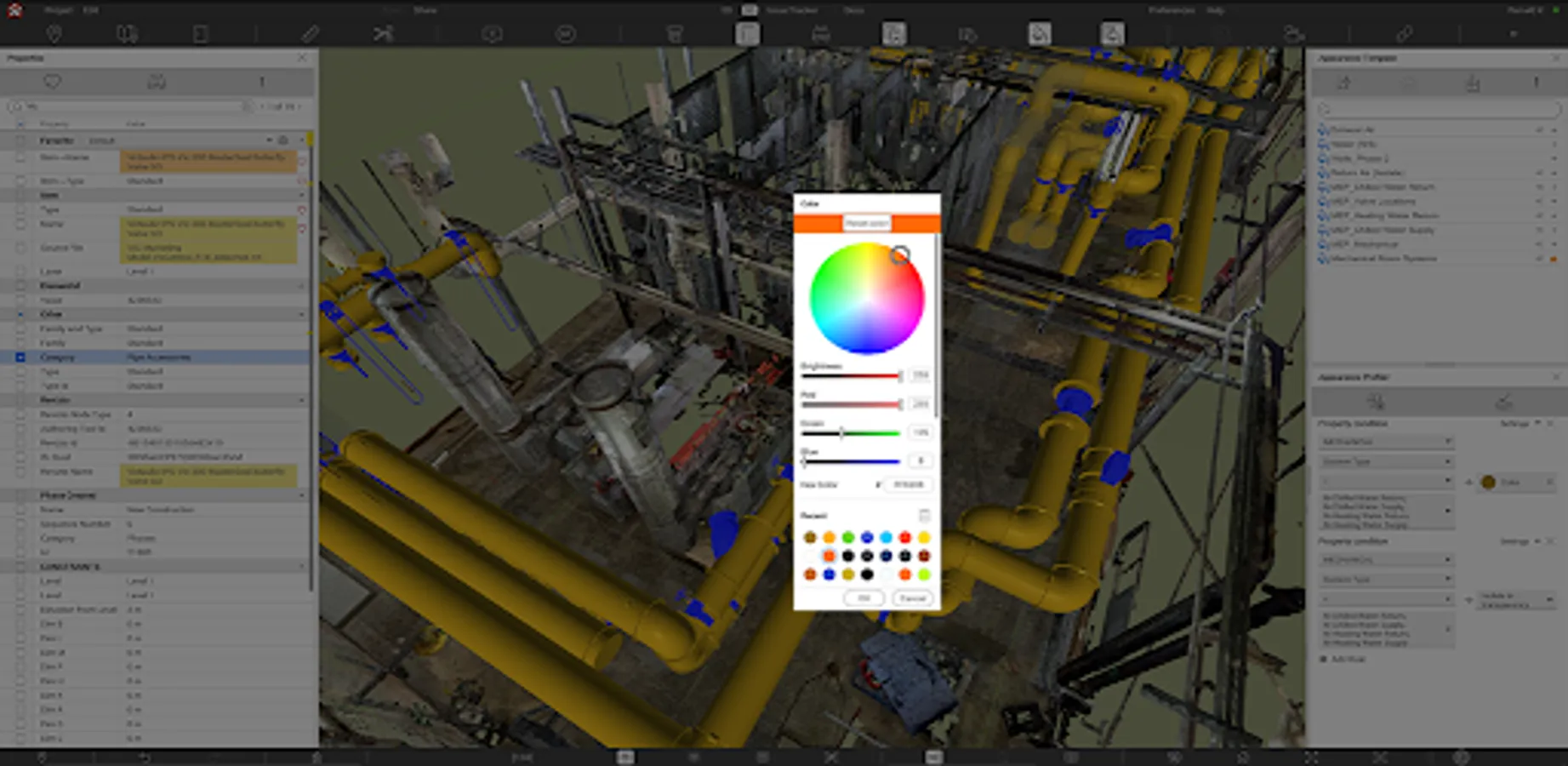Viewport: 1568px width, 766px height.
Task: Open the Help menu
Action: pyautogui.click(x=1216, y=10)
